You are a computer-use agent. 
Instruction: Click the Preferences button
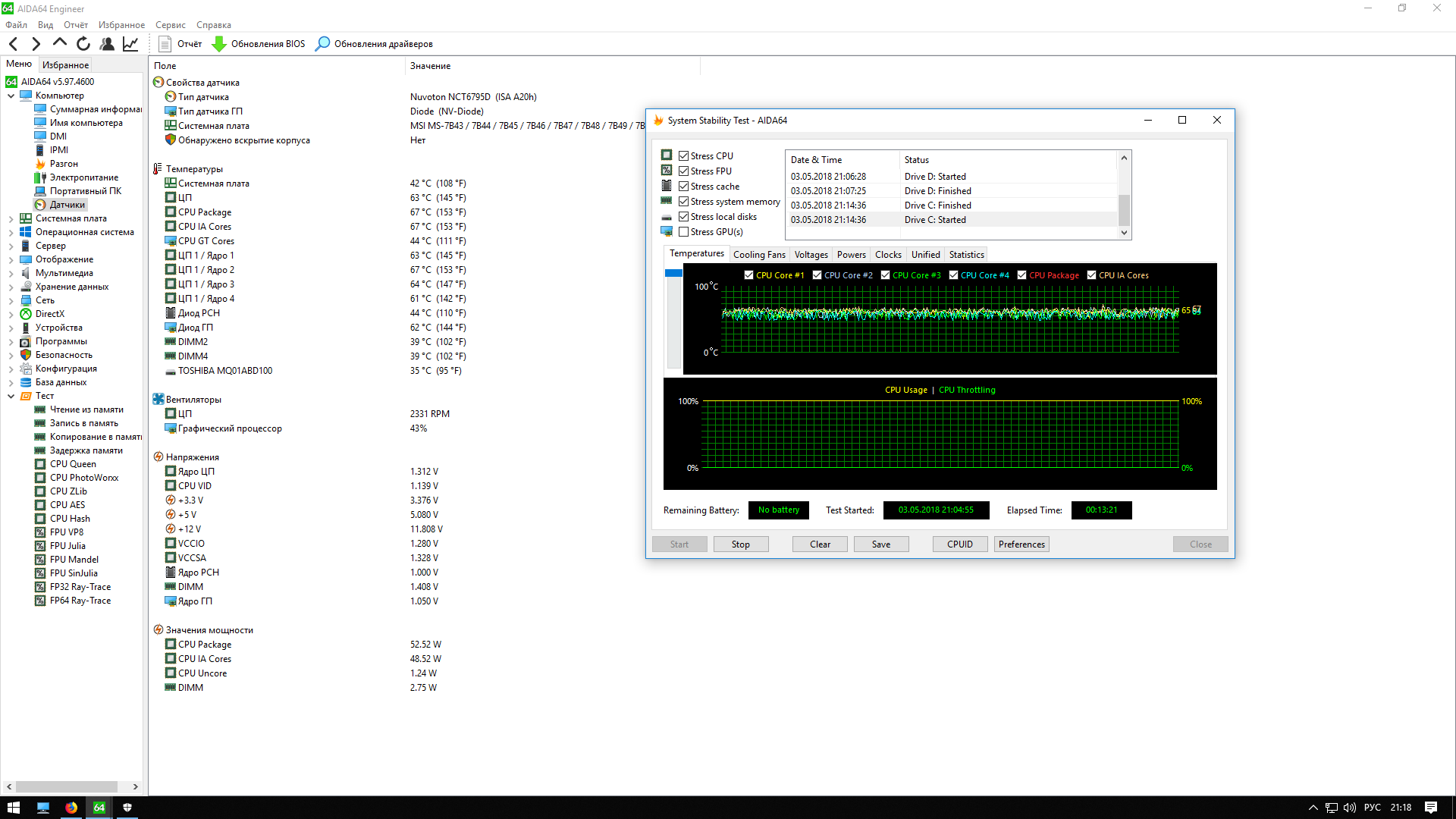[1021, 544]
